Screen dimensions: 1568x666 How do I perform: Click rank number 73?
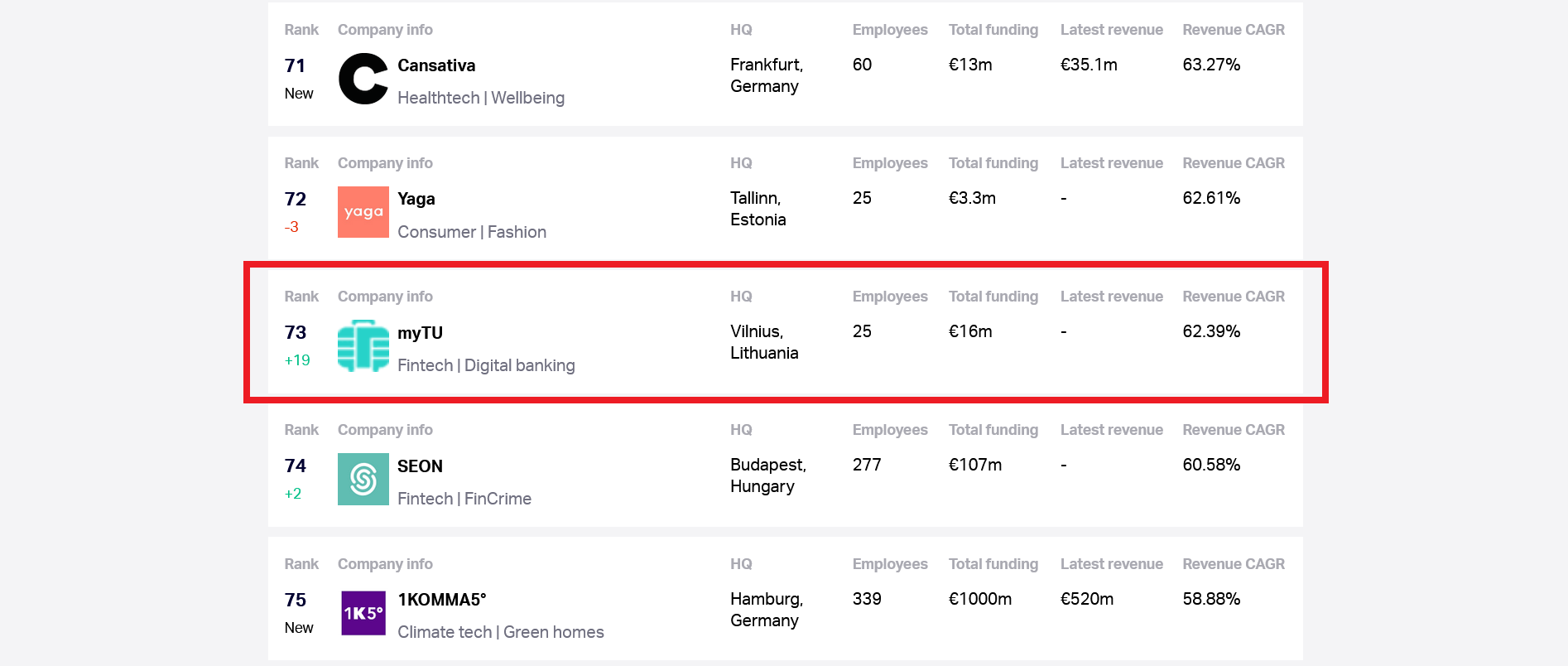[x=295, y=333]
